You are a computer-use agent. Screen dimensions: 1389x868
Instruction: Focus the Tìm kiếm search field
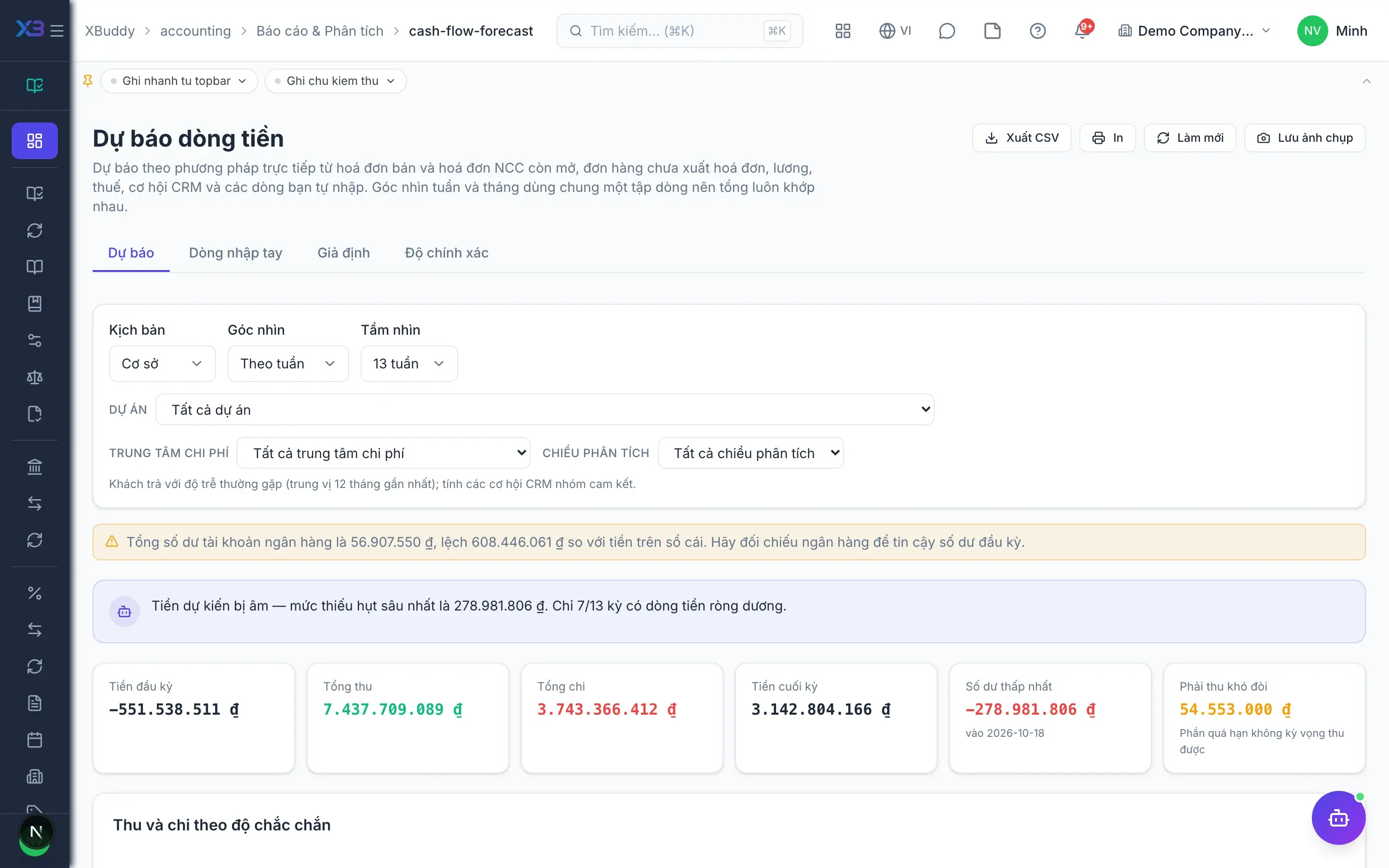[x=680, y=30]
